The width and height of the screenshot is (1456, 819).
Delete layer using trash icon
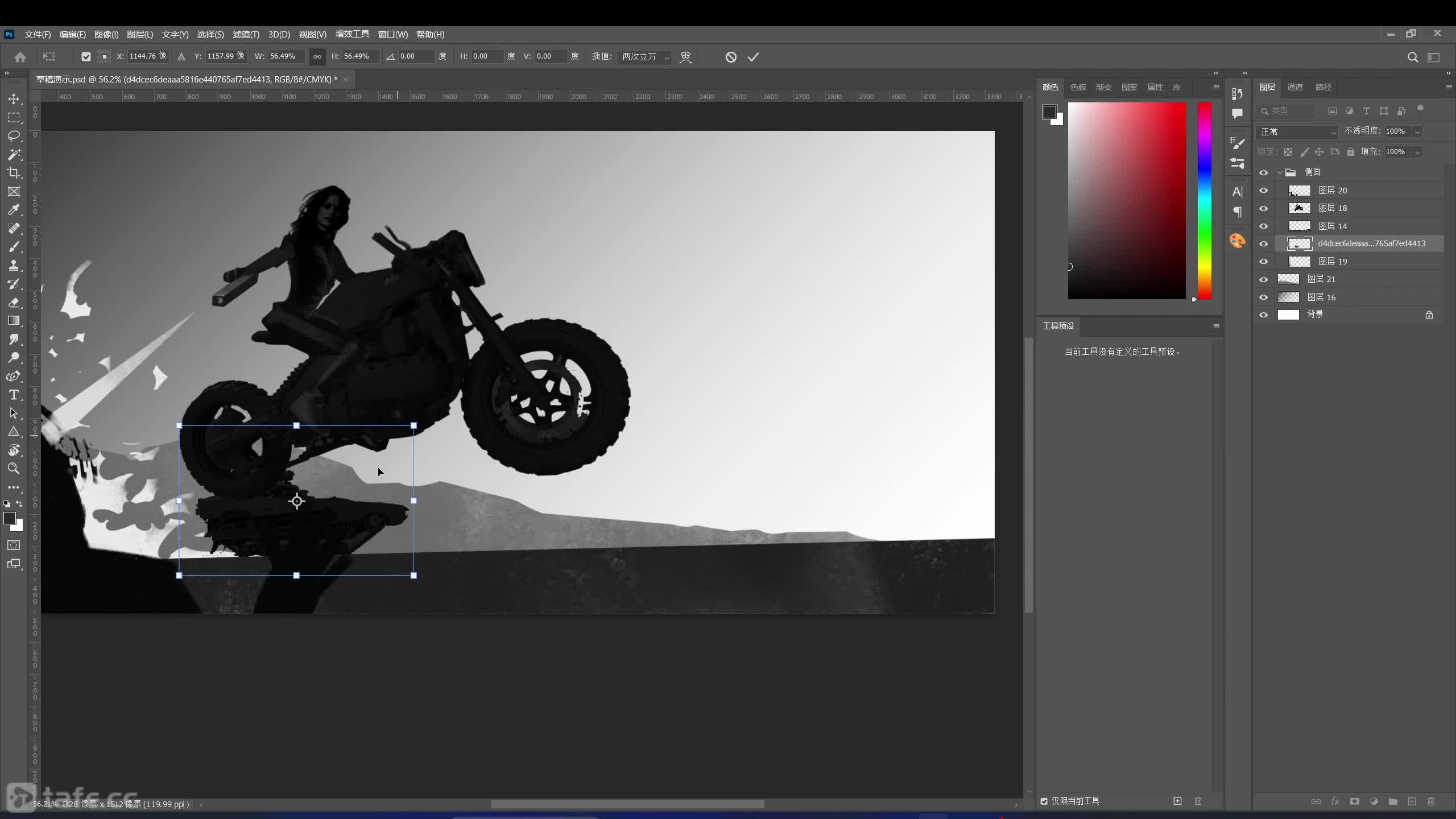coord(1431,801)
